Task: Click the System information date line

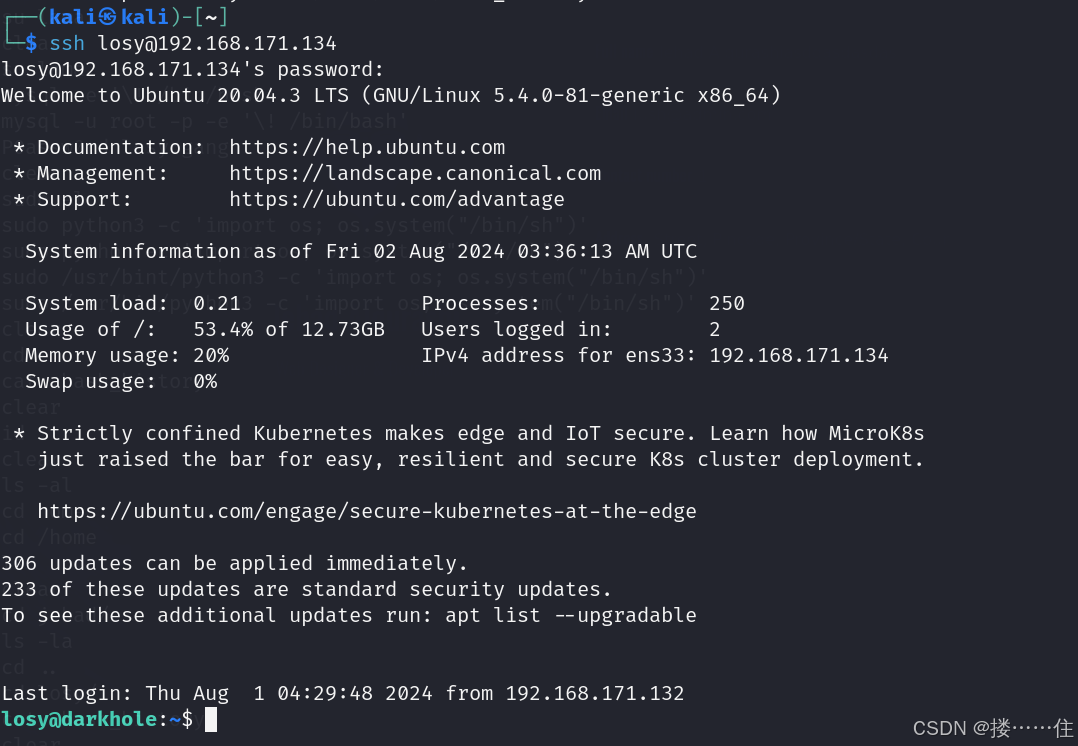Action: click(360, 251)
